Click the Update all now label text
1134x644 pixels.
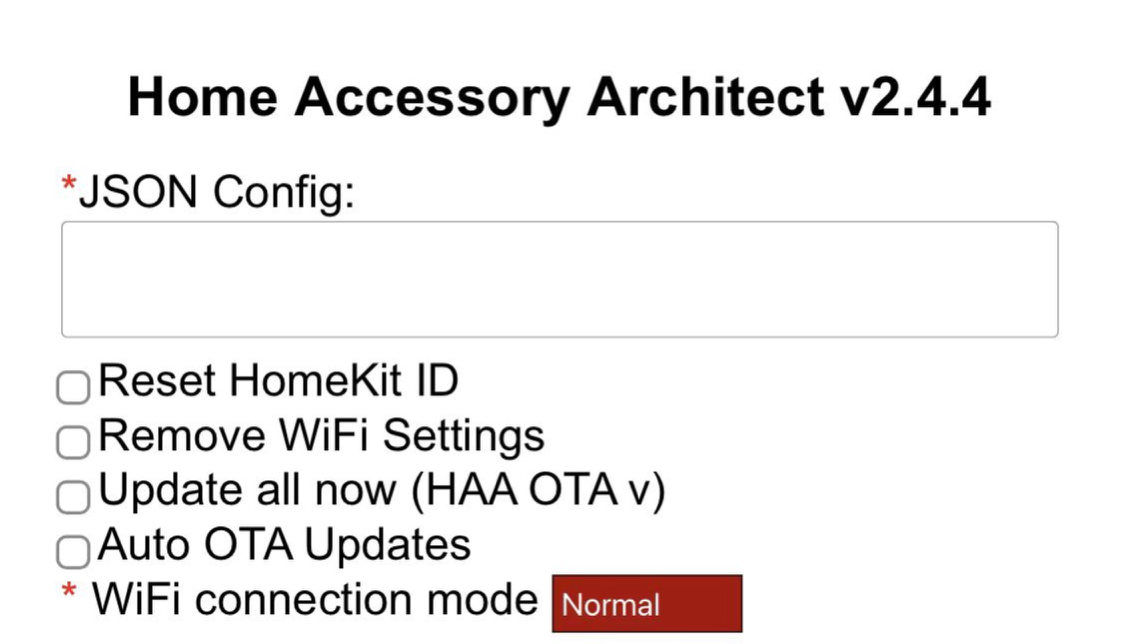click(383, 491)
